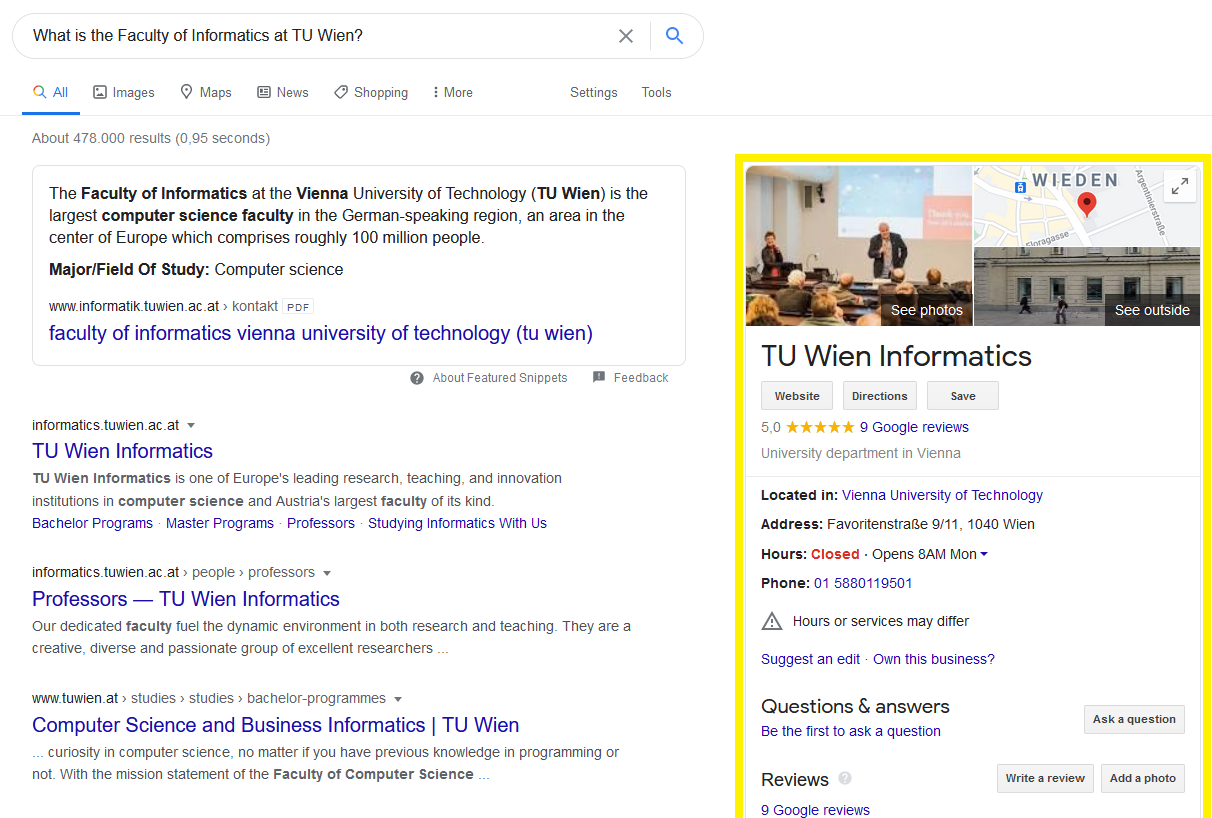Click See photos lecture hall thumbnail
1212x818 pixels.
(x=859, y=246)
